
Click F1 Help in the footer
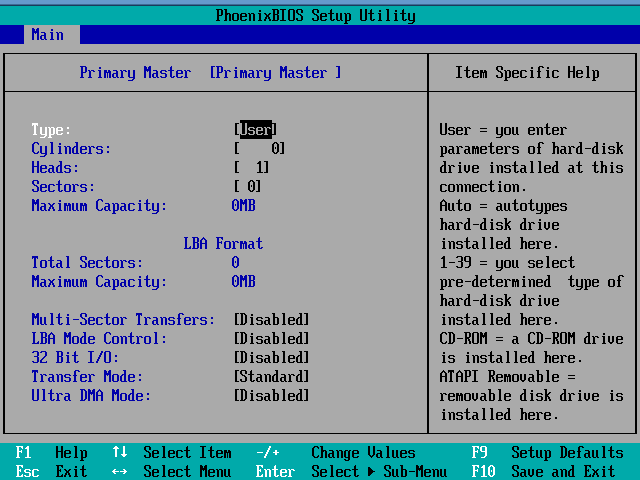tap(51, 453)
